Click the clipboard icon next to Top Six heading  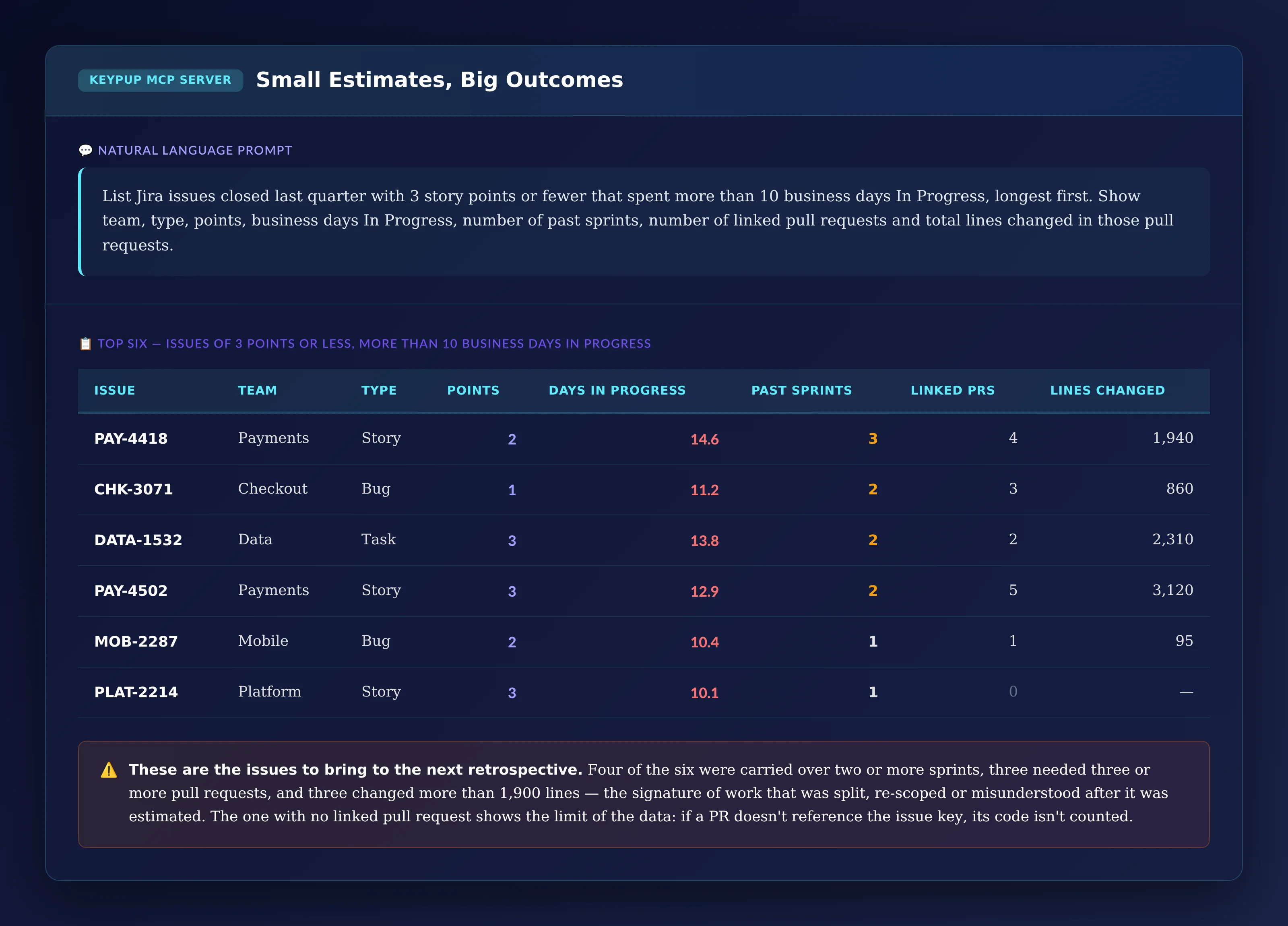(x=85, y=344)
